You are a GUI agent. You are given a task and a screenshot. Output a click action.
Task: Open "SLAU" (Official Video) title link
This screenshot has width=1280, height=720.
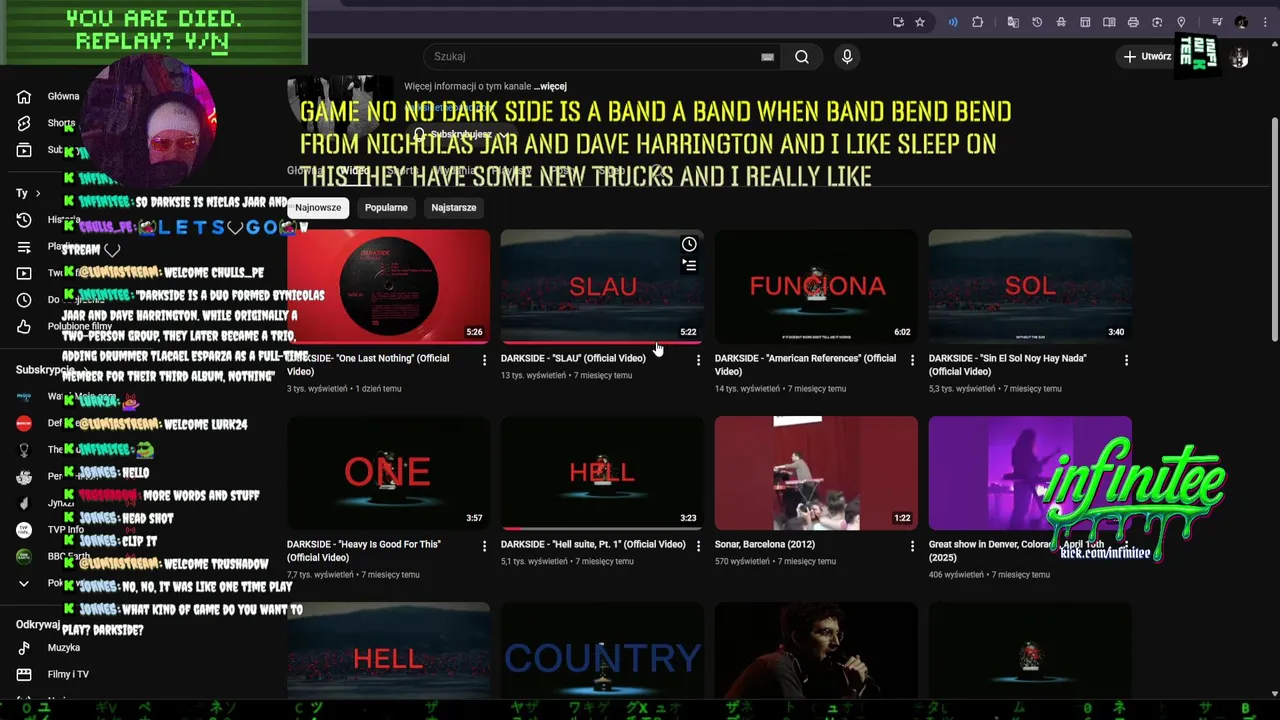(x=573, y=358)
